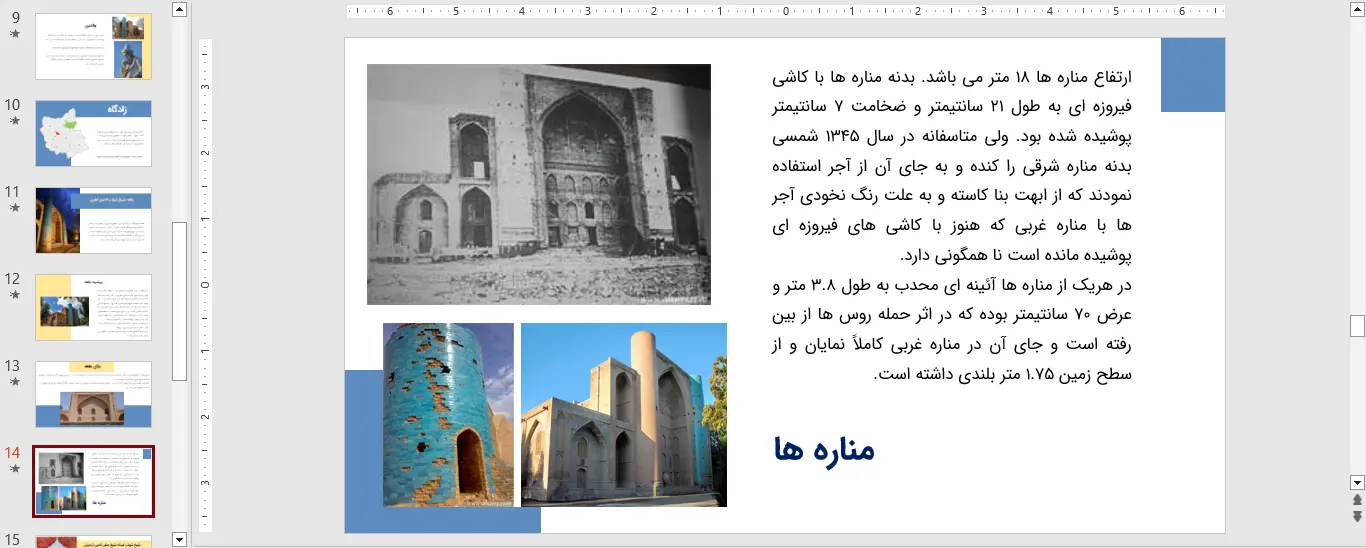Select the partially visible slide 15 thumbnail
Screen dimensions: 1366x548
coord(94,541)
